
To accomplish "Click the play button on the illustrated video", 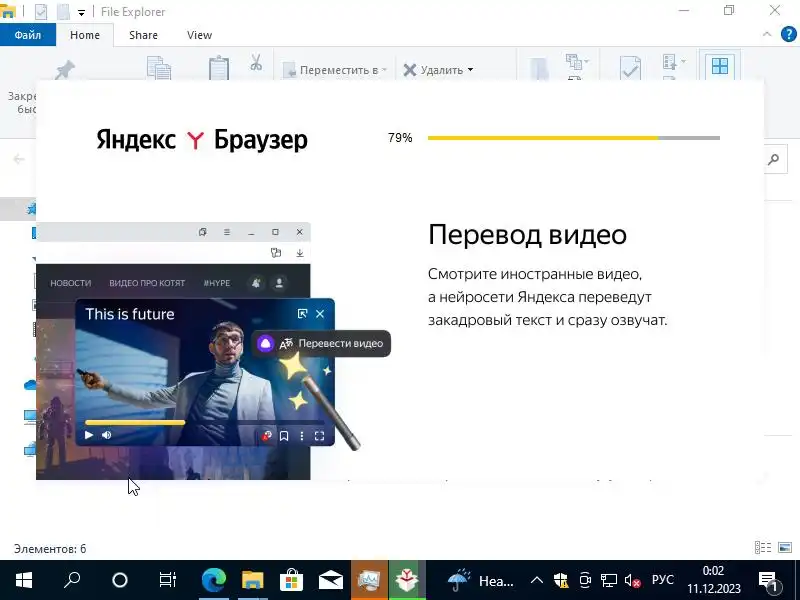I will pos(89,435).
